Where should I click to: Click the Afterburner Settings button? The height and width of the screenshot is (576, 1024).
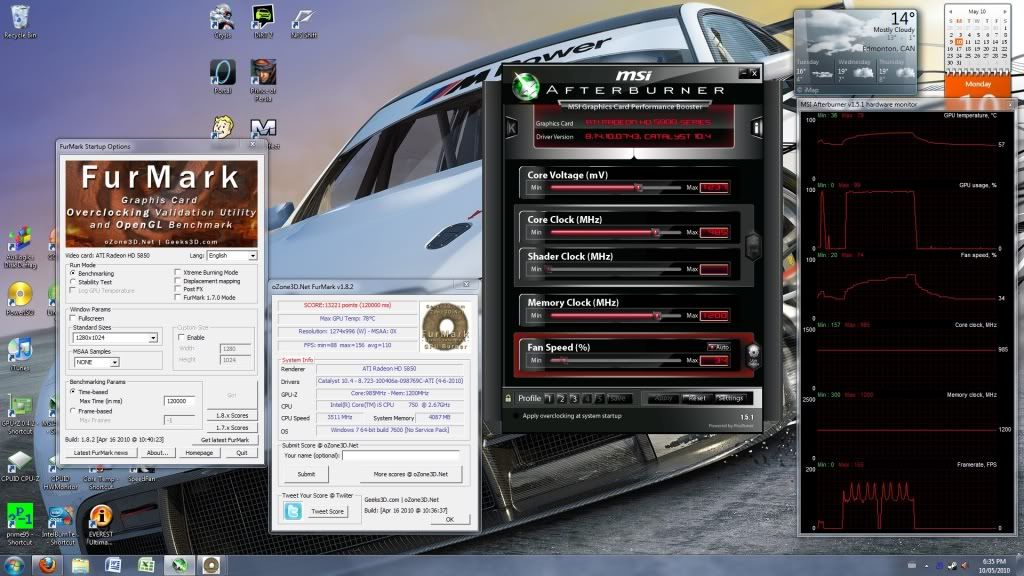(x=729, y=398)
